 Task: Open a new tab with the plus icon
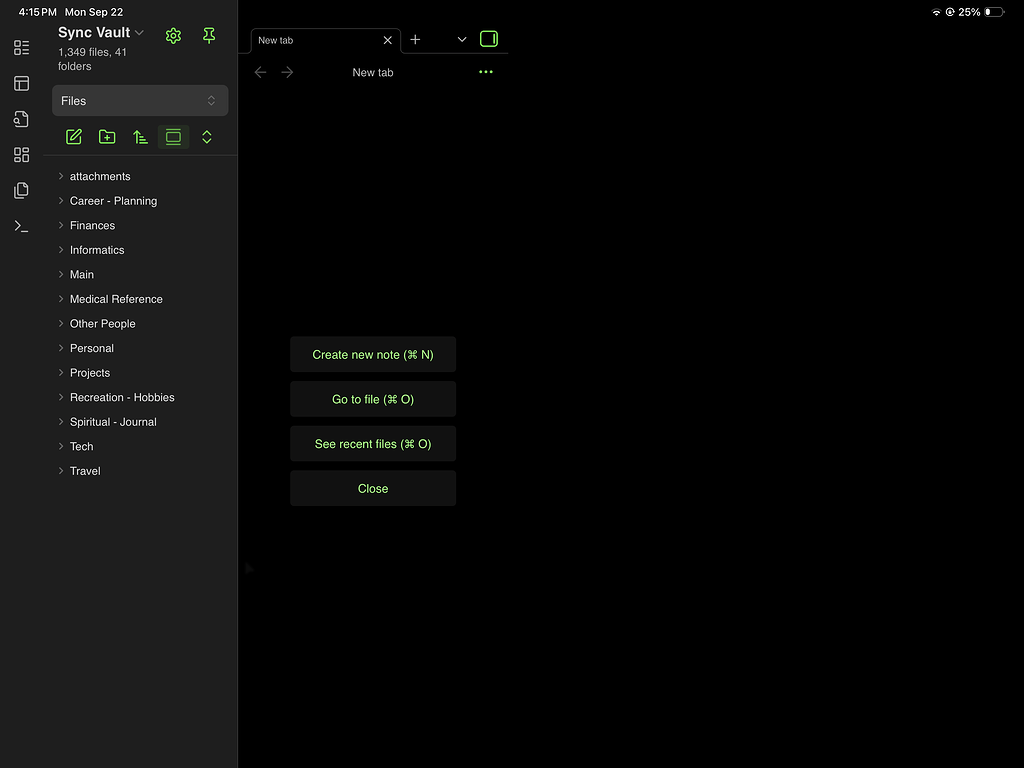[415, 40]
